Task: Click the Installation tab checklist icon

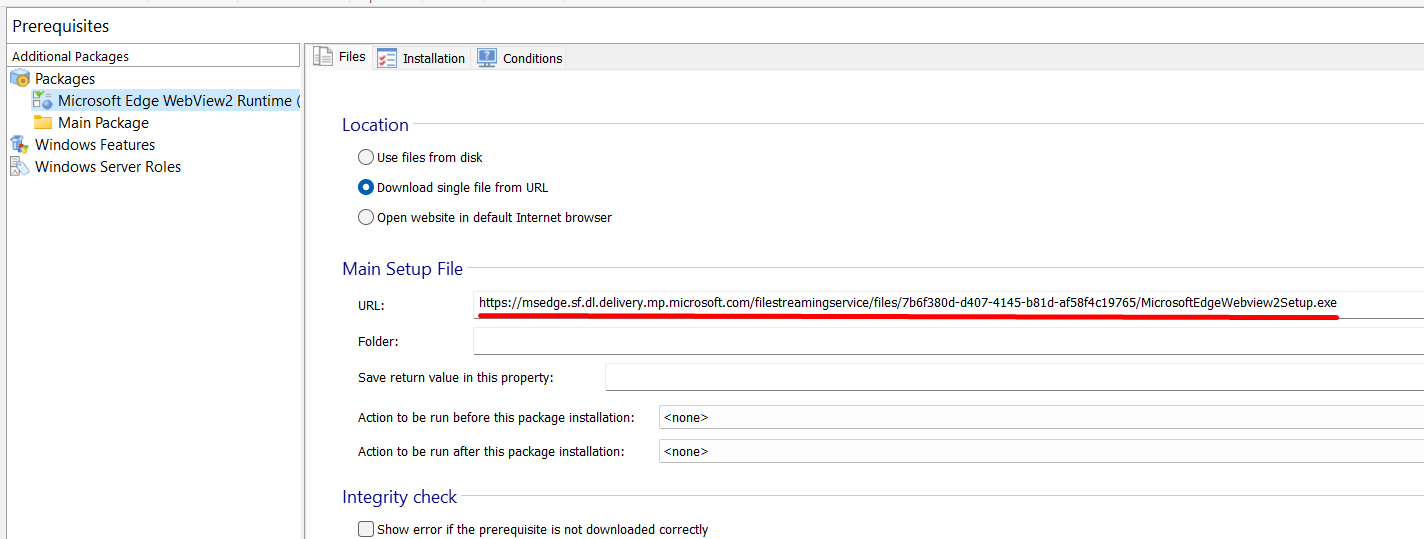Action: pyautogui.click(x=387, y=59)
